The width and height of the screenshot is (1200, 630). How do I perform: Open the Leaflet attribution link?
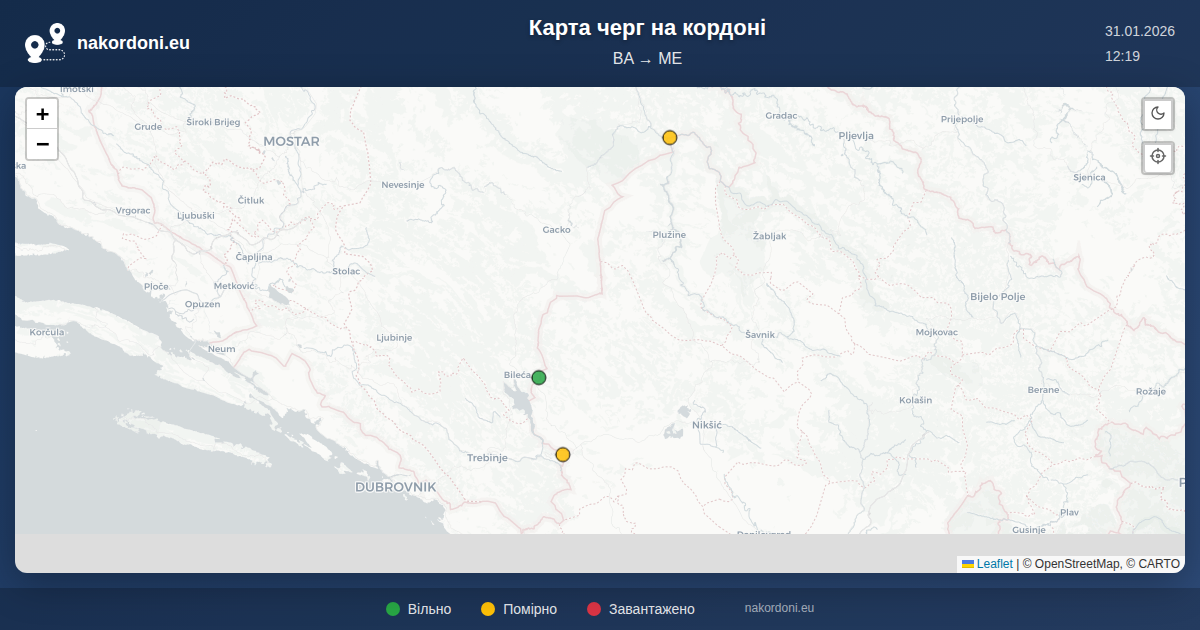(994, 564)
